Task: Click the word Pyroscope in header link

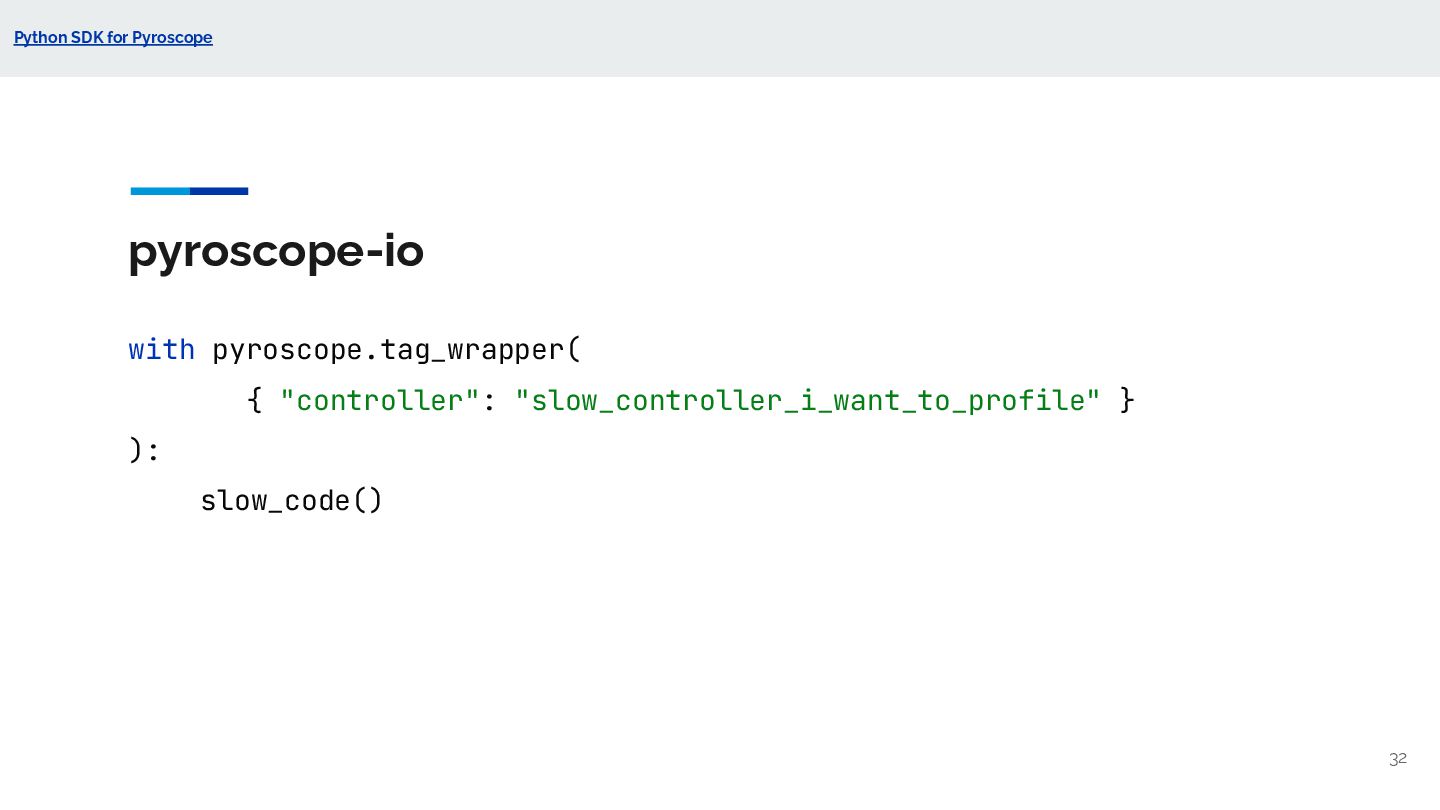Action: [172, 38]
